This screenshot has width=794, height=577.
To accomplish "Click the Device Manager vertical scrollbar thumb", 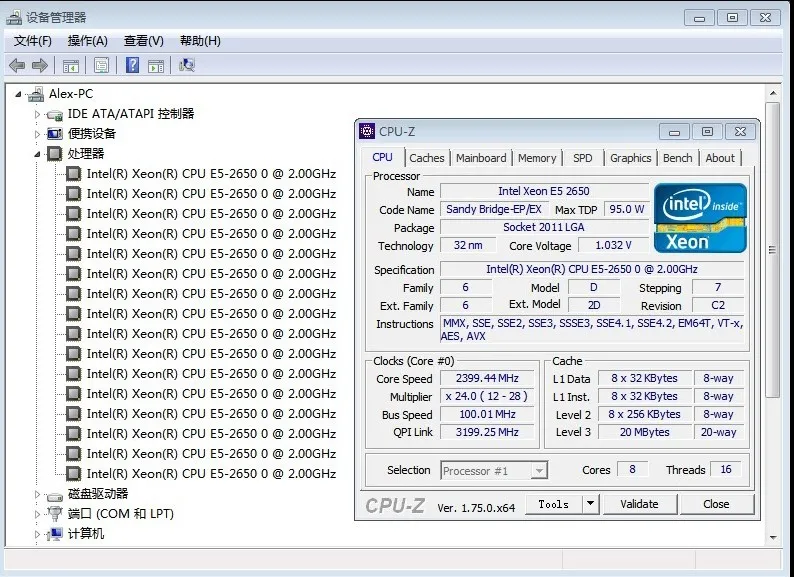I will pyautogui.click(x=772, y=249).
